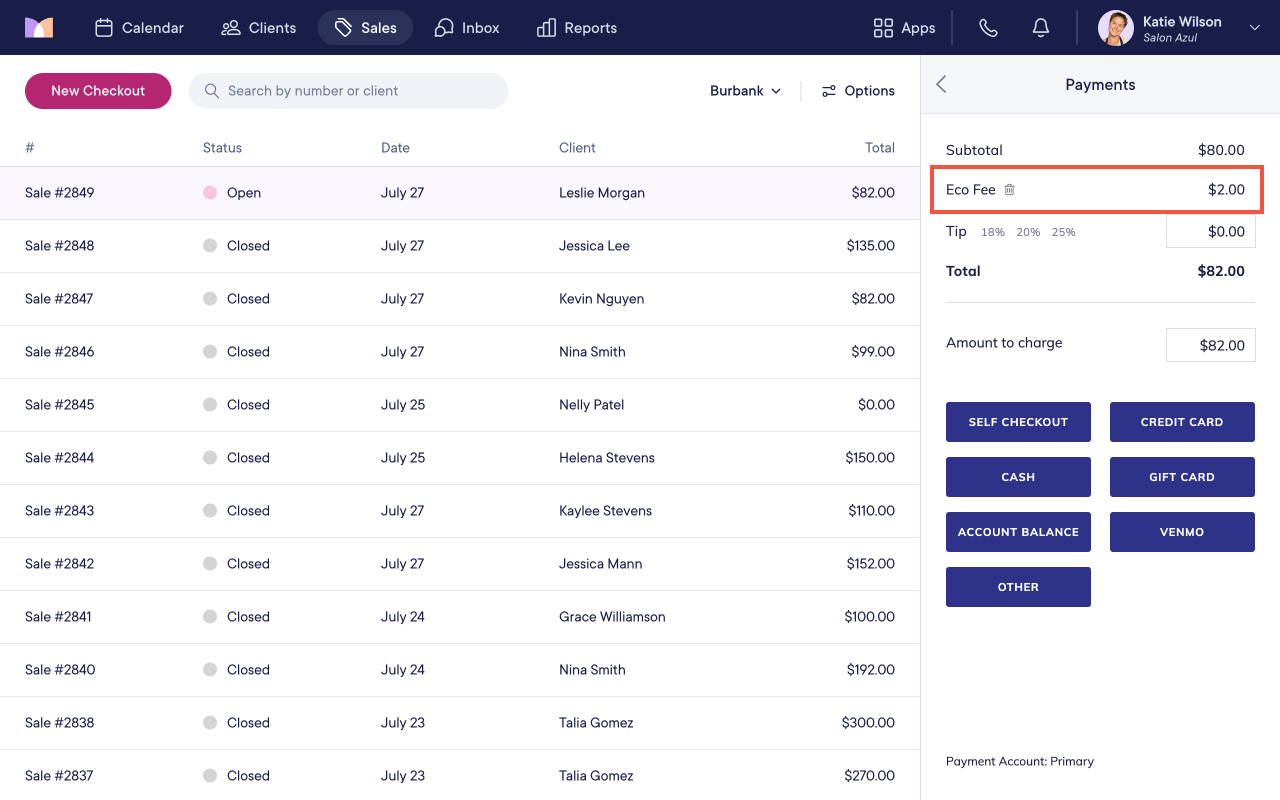Switch to the Reports tab
The height and width of the screenshot is (800, 1280).
[x=577, y=28]
